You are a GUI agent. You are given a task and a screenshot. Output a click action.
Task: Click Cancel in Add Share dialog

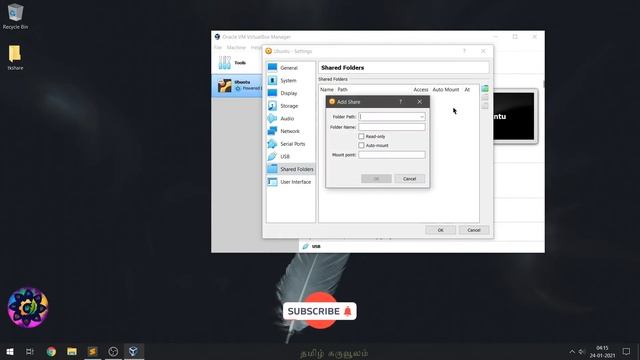click(x=409, y=179)
